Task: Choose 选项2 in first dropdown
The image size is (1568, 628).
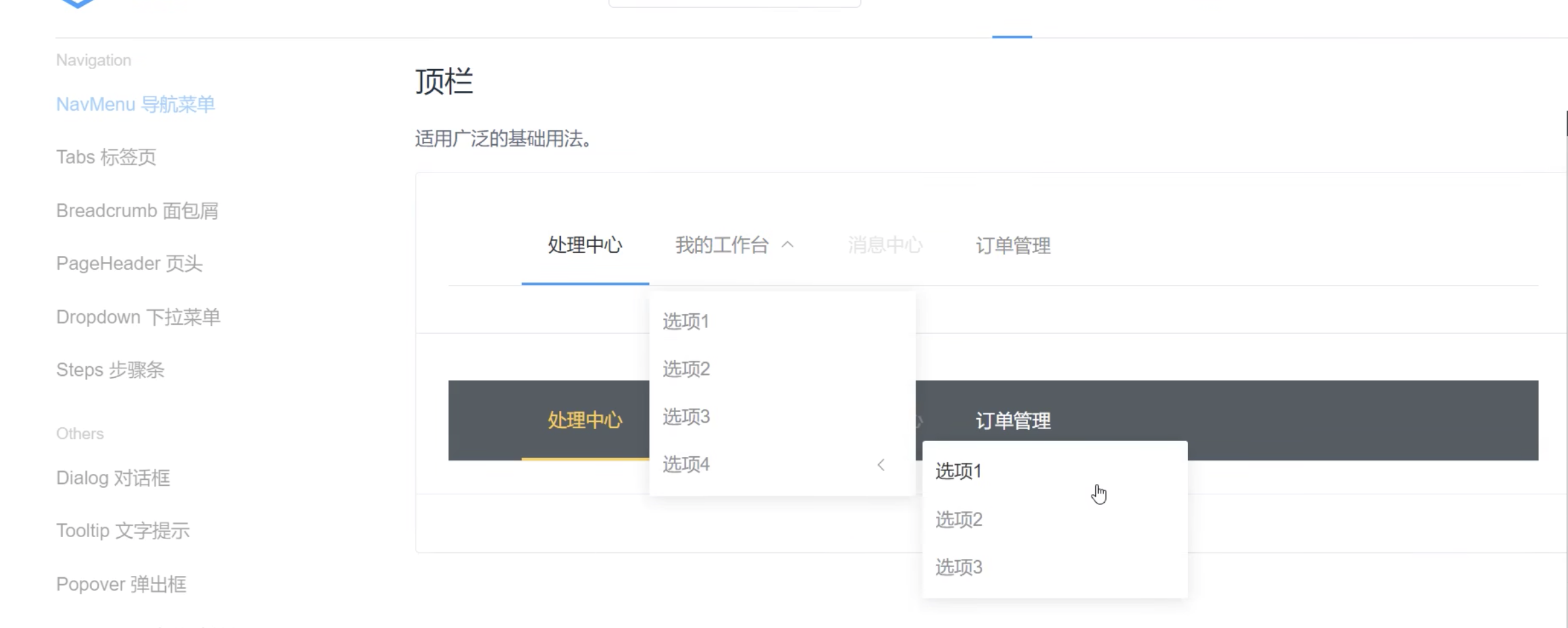Action: click(x=782, y=369)
